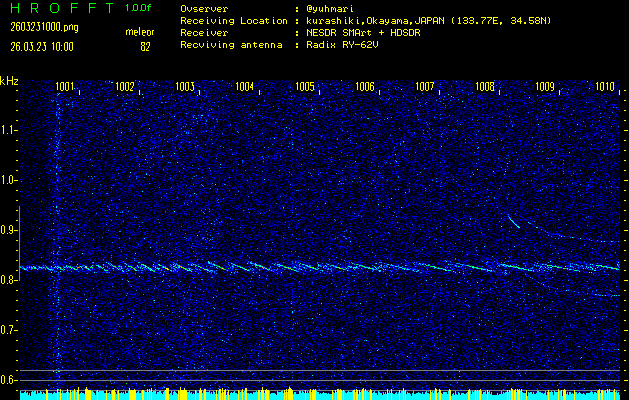Screen dimensions: 629x400
Task: Click the kHz axis unit label
Action: pos(10,80)
